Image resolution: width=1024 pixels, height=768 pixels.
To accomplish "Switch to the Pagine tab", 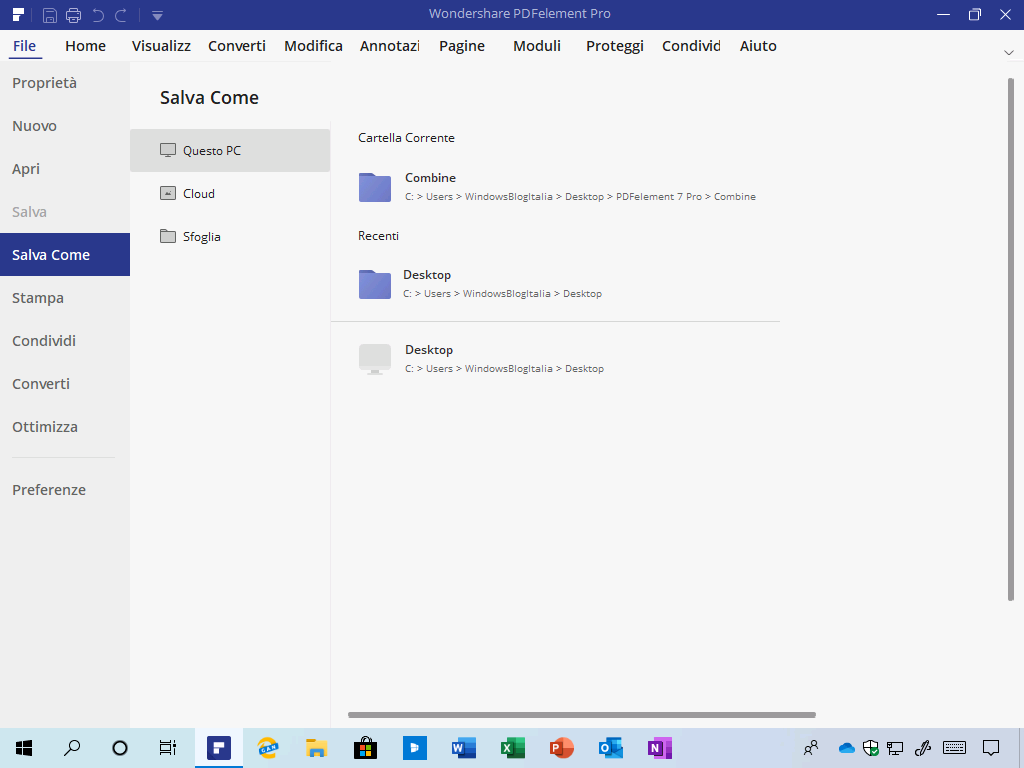I will tap(462, 46).
